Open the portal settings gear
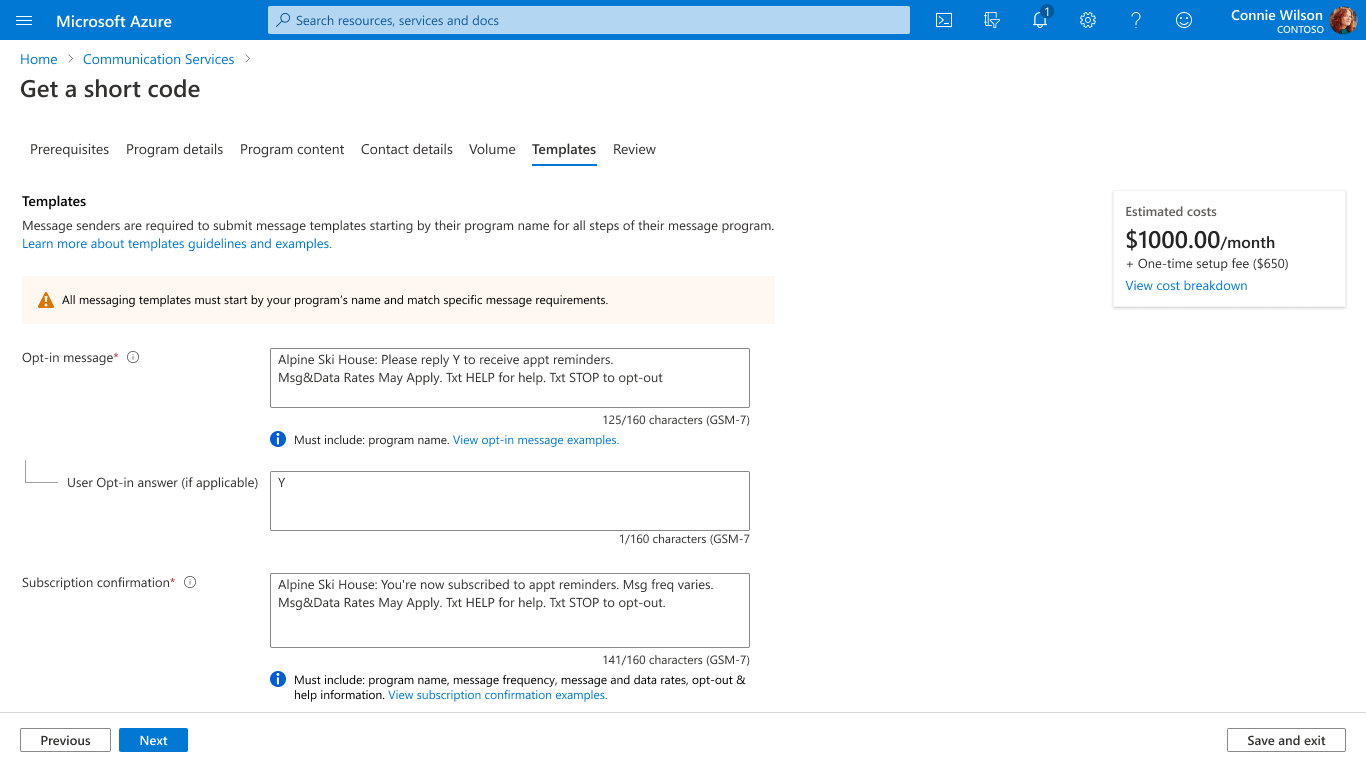1366x768 pixels. coord(1087,20)
